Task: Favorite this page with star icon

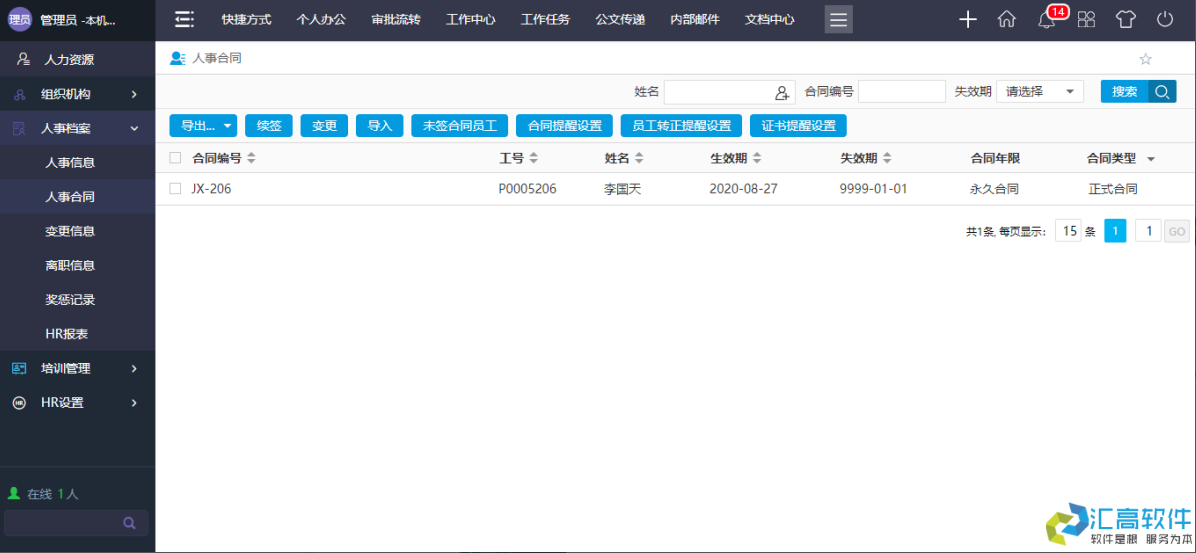Action: (1146, 59)
